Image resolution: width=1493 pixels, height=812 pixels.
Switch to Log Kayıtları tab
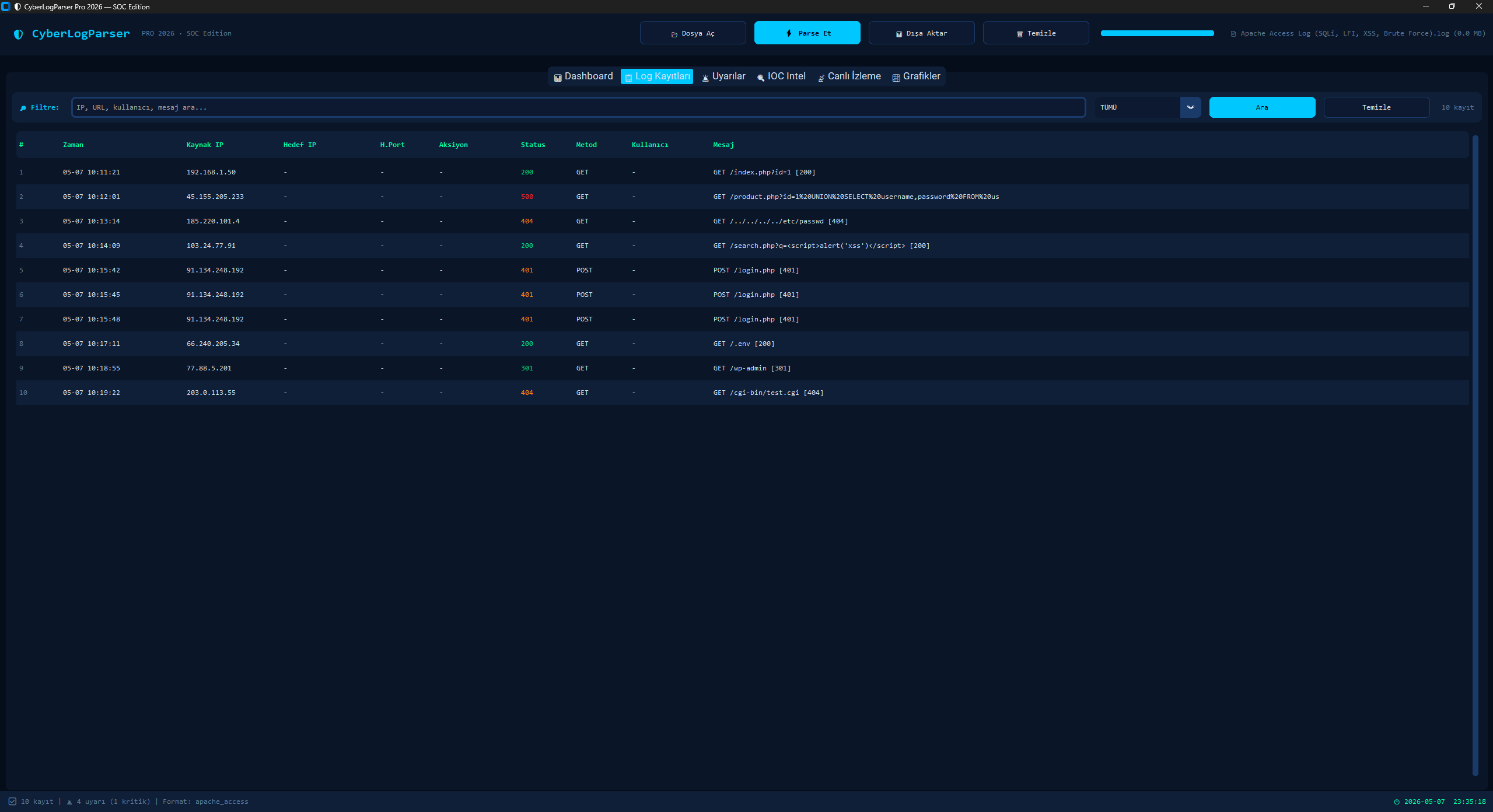[657, 76]
